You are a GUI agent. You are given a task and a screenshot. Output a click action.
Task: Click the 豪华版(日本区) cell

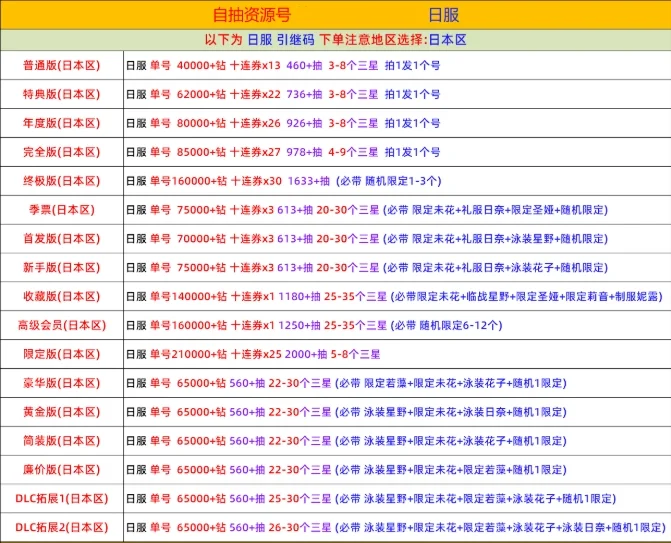[62, 383]
